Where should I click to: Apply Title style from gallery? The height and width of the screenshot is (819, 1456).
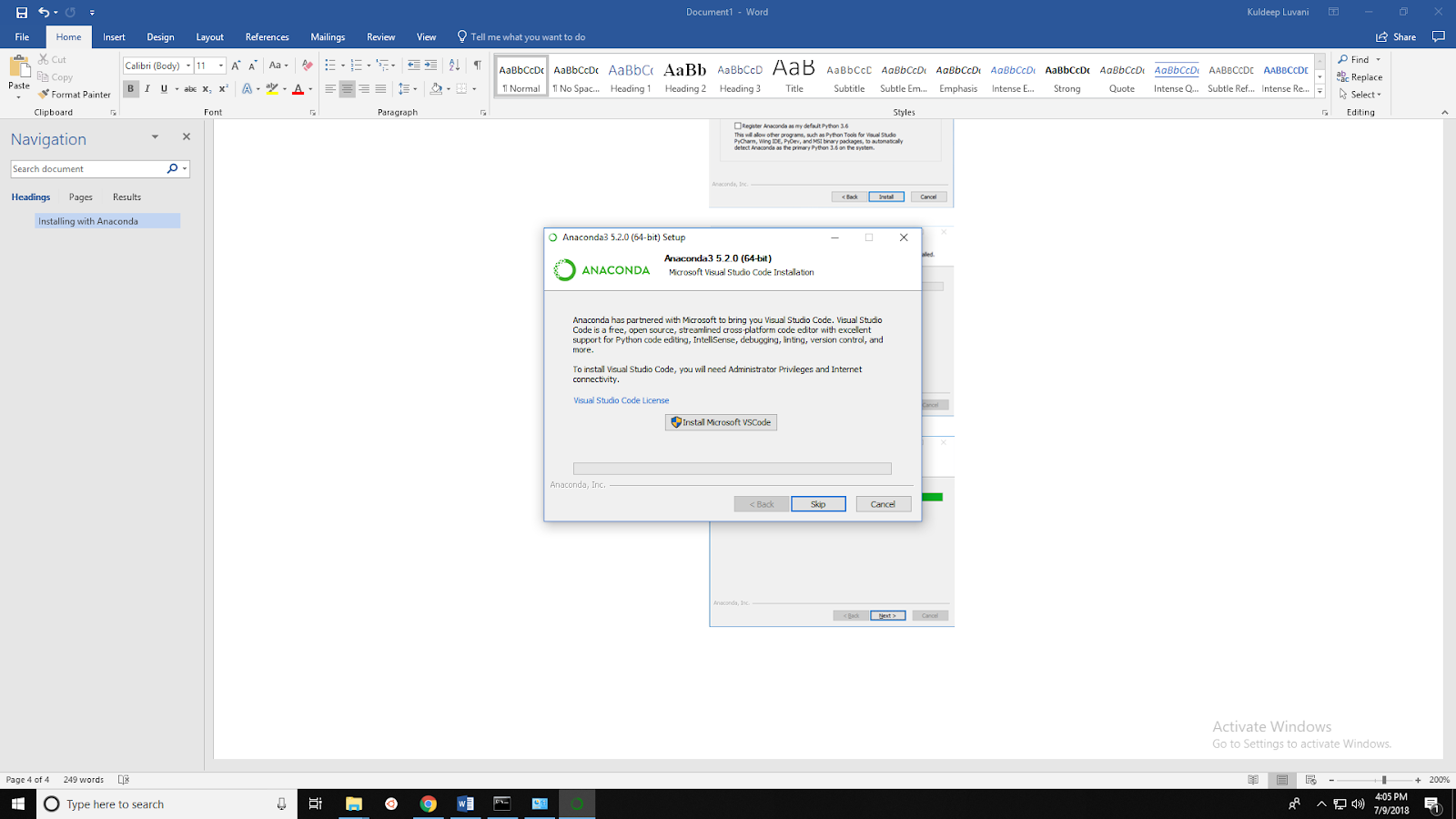pos(794,76)
